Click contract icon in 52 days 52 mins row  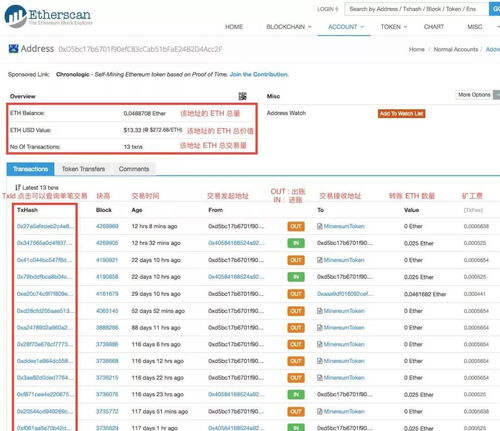click(320, 311)
